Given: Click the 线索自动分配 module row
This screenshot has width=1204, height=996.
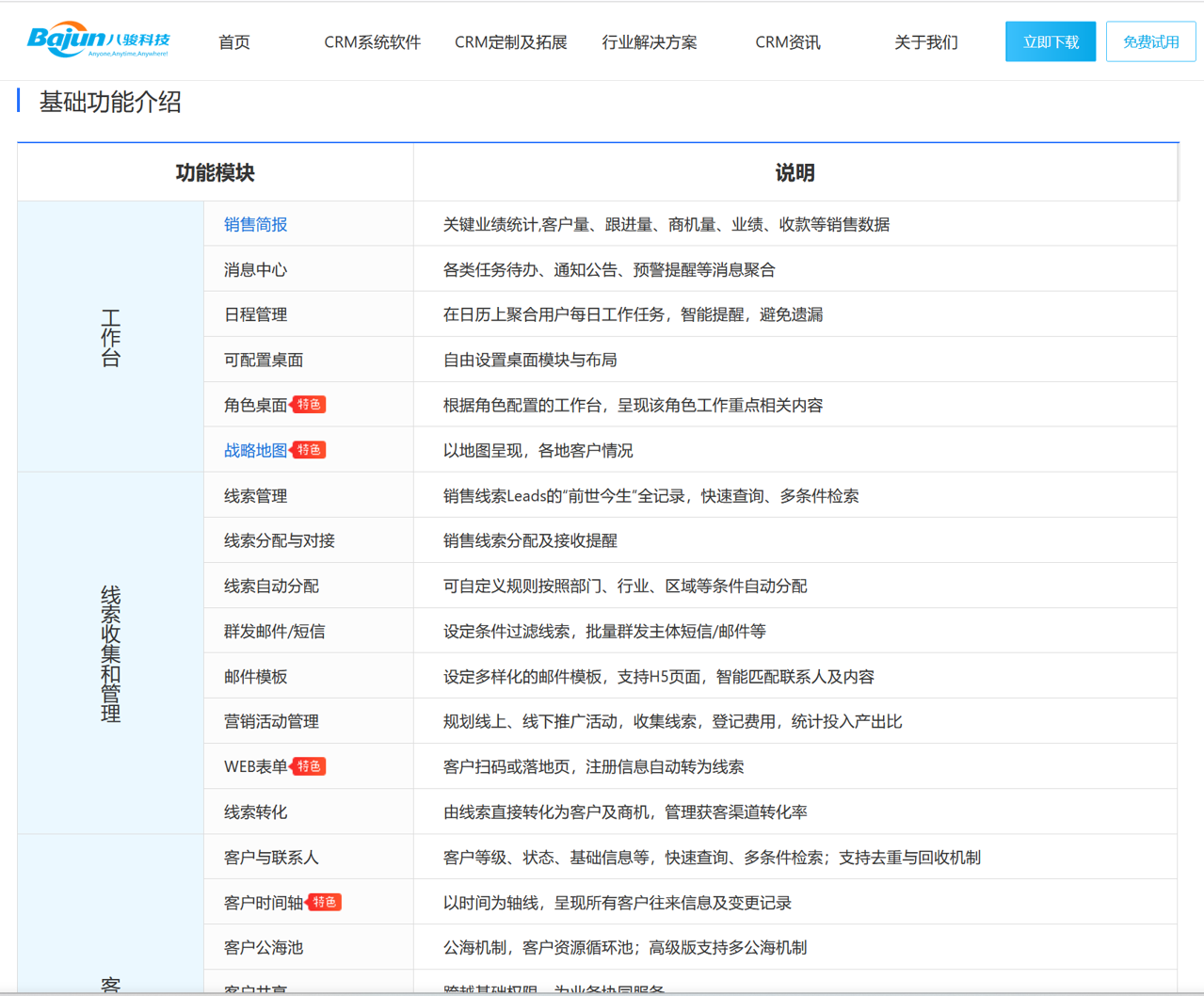Looking at the screenshot, I should pyautogui.click(x=271, y=586).
